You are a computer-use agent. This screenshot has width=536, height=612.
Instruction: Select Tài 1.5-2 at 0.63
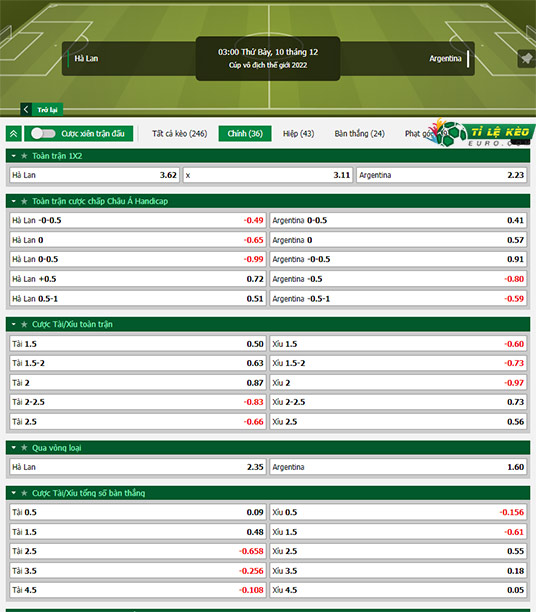coord(137,363)
